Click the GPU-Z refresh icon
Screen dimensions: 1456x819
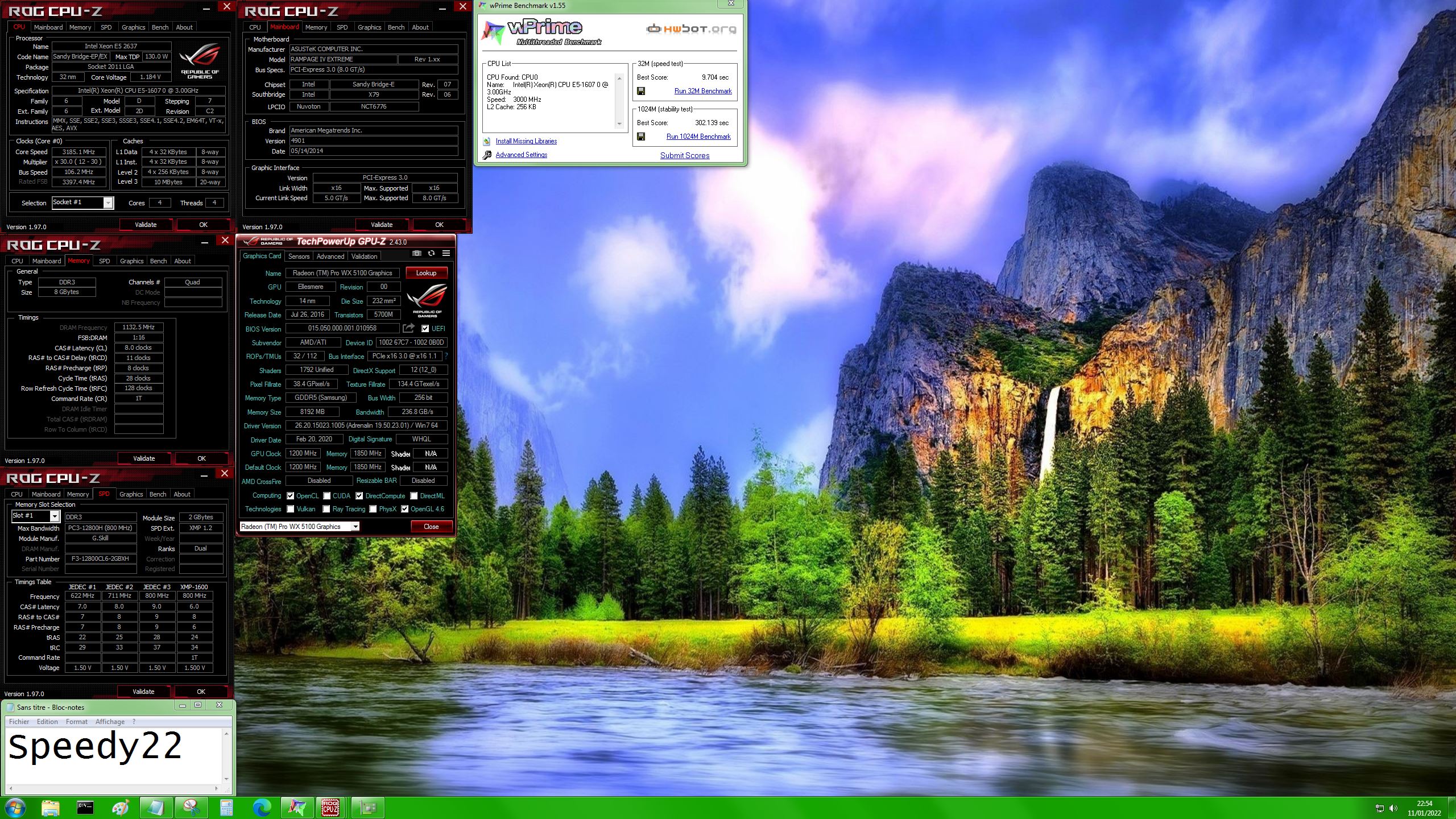pyautogui.click(x=431, y=254)
